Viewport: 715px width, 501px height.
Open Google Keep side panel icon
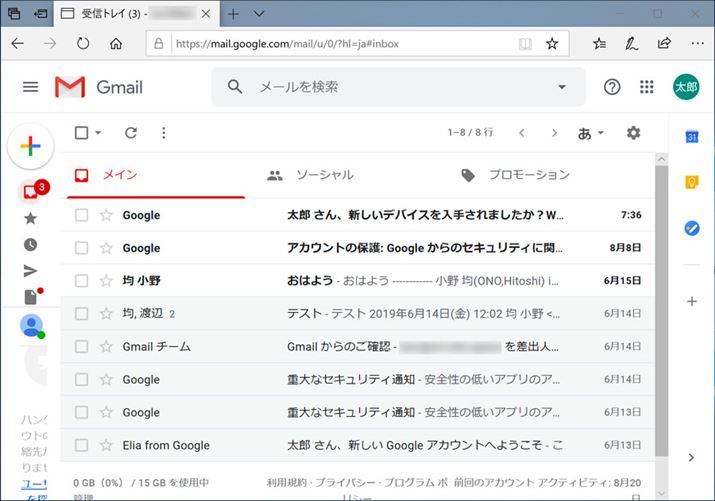click(x=691, y=182)
